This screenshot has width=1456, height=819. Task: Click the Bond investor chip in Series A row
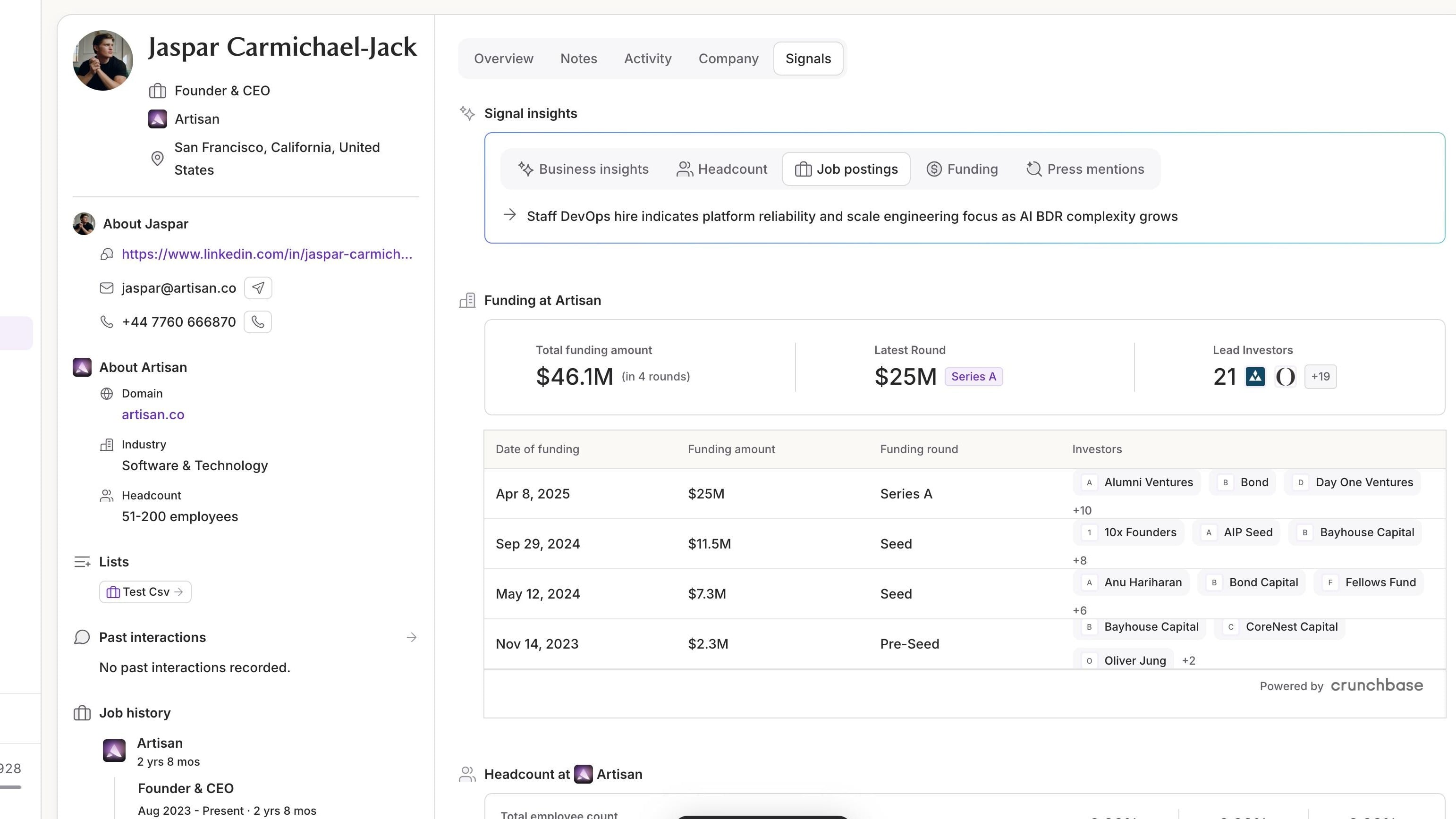point(1242,483)
